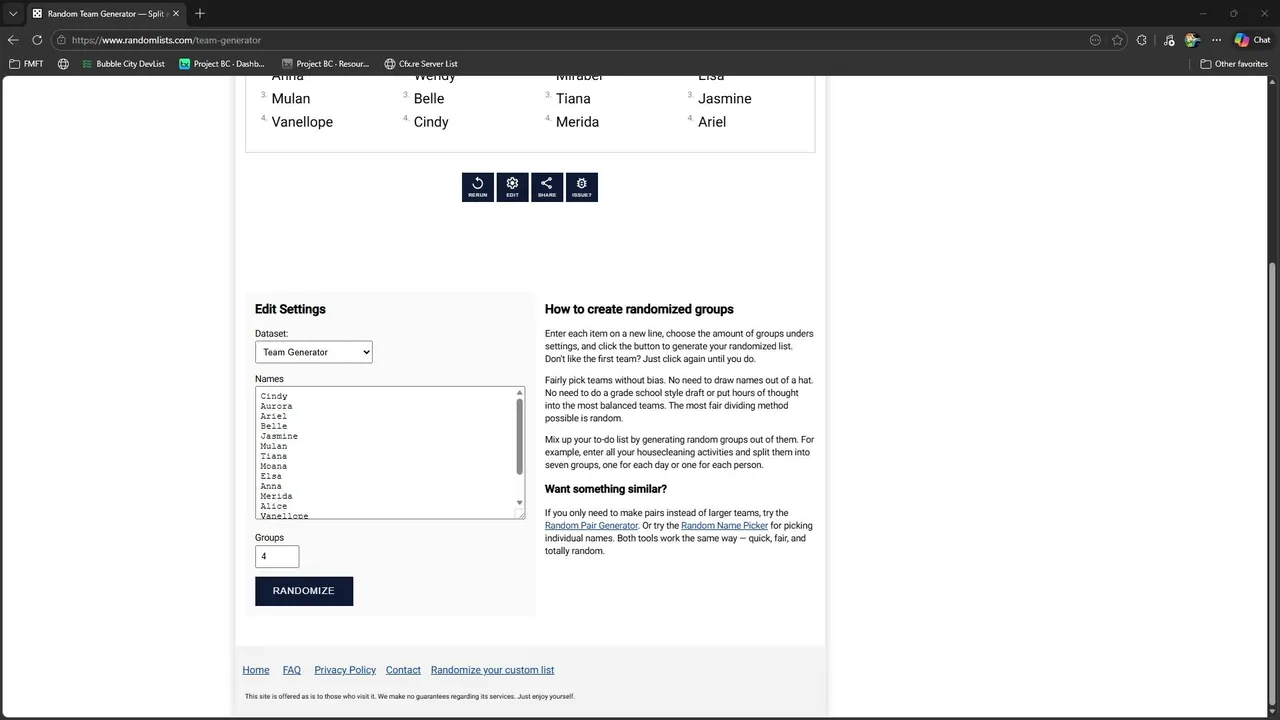The width and height of the screenshot is (1280, 720).
Task: Click the name Vanellope in results
Action: [302, 122]
